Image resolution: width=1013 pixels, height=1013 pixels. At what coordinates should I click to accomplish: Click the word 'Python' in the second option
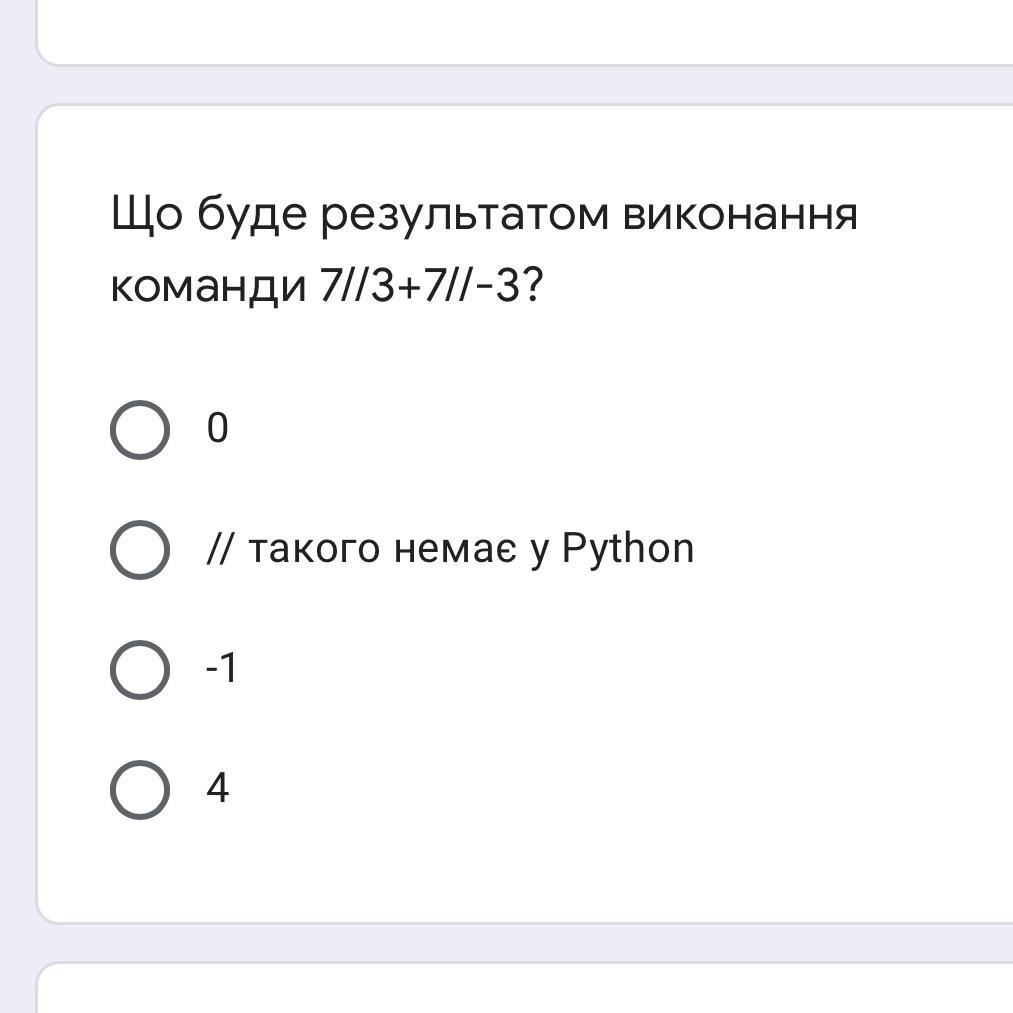pyautogui.click(x=628, y=550)
